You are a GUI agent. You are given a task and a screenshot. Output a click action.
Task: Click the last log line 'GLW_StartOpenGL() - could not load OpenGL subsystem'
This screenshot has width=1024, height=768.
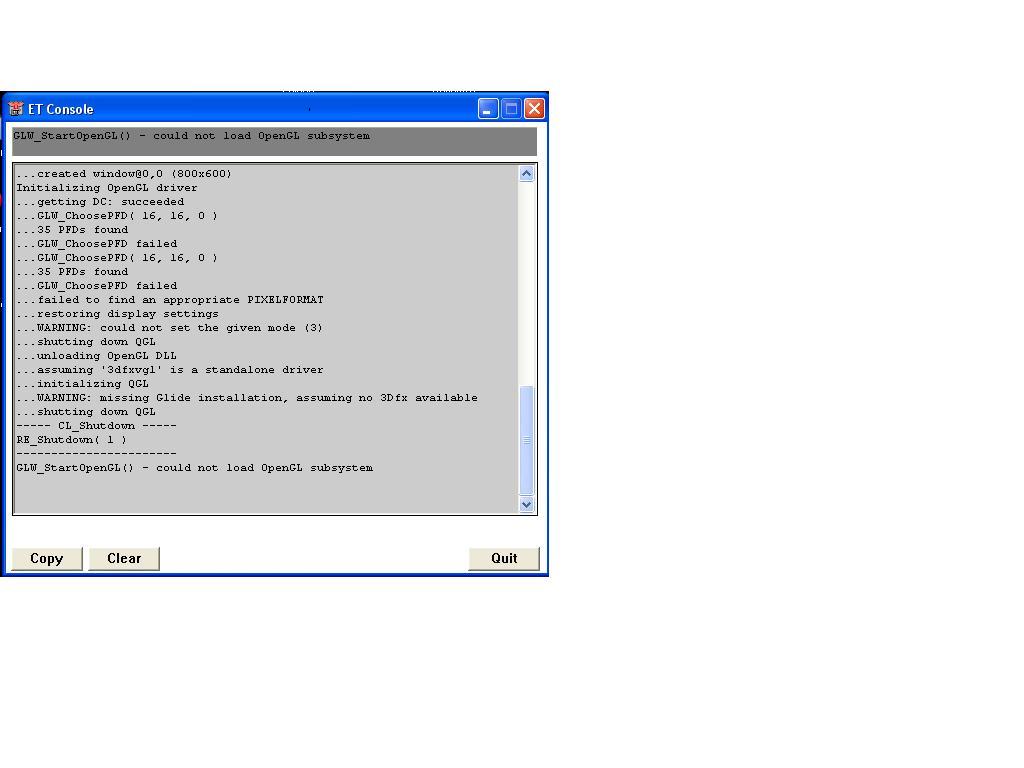[195, 468]
